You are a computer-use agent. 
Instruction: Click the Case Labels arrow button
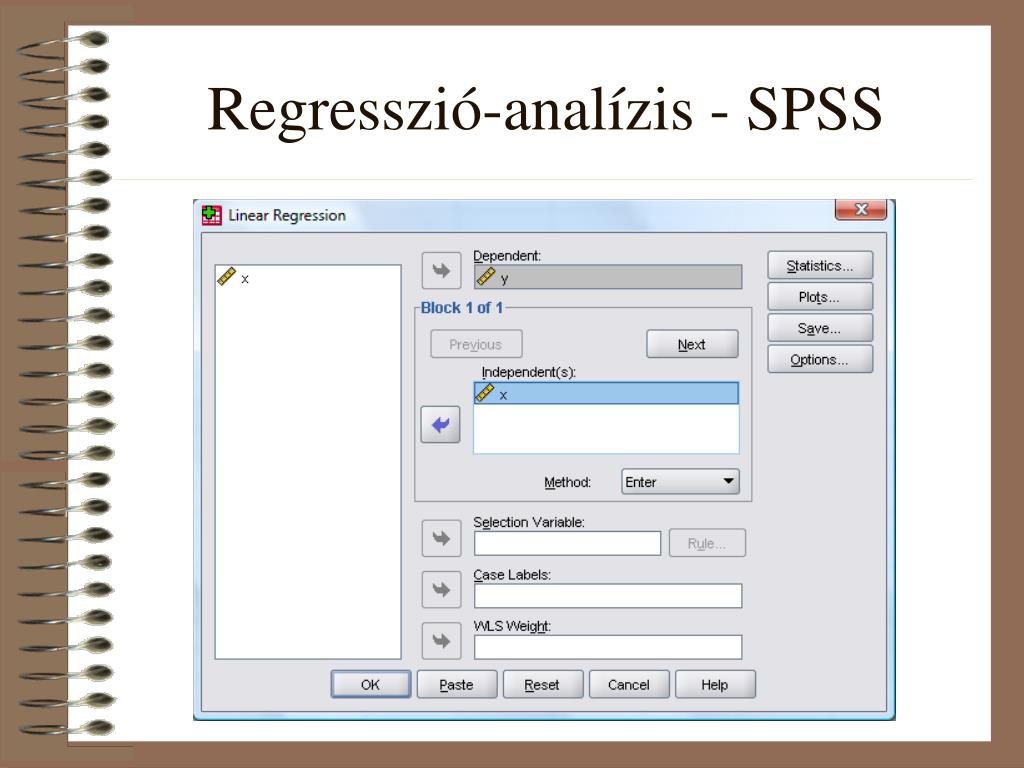[x=441, y=590]
